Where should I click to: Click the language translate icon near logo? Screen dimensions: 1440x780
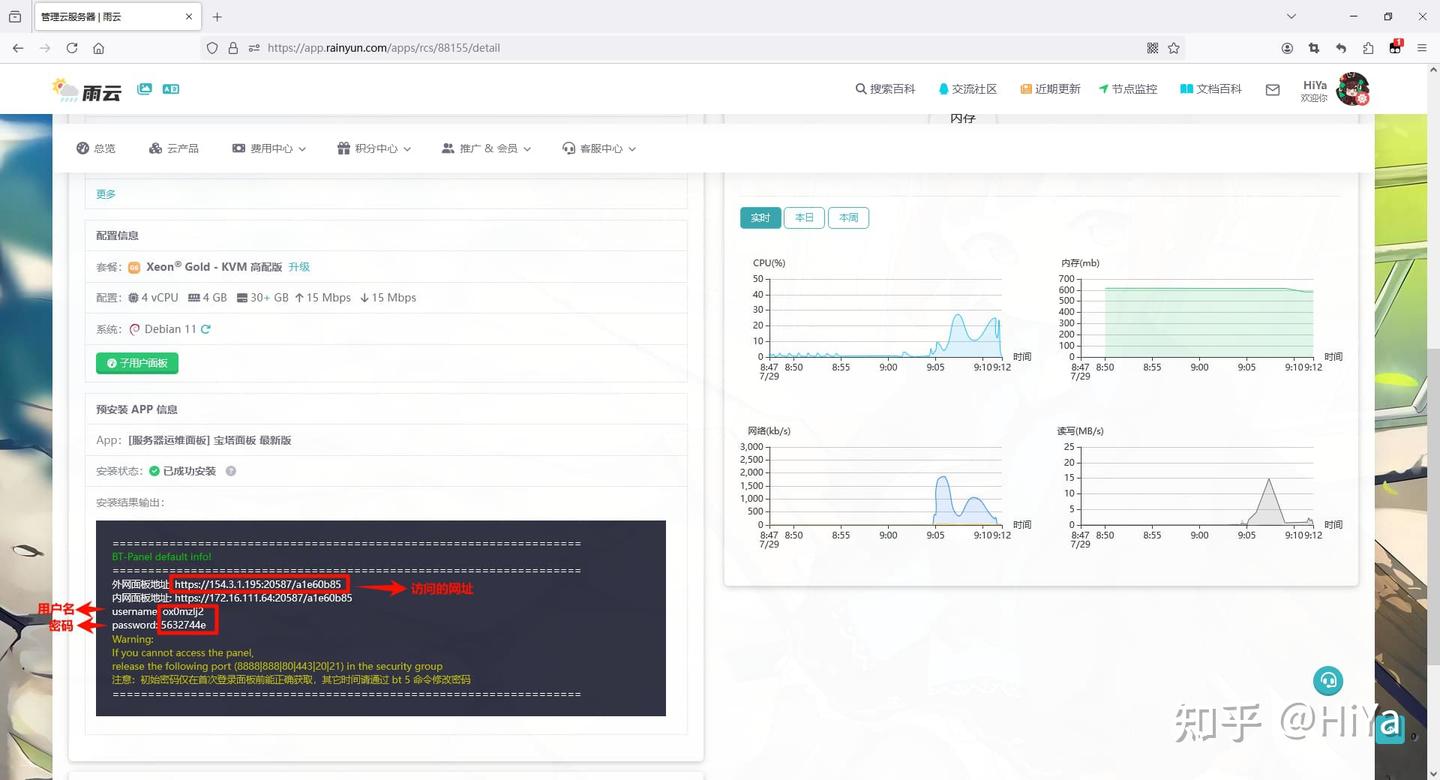coord(171,89)
